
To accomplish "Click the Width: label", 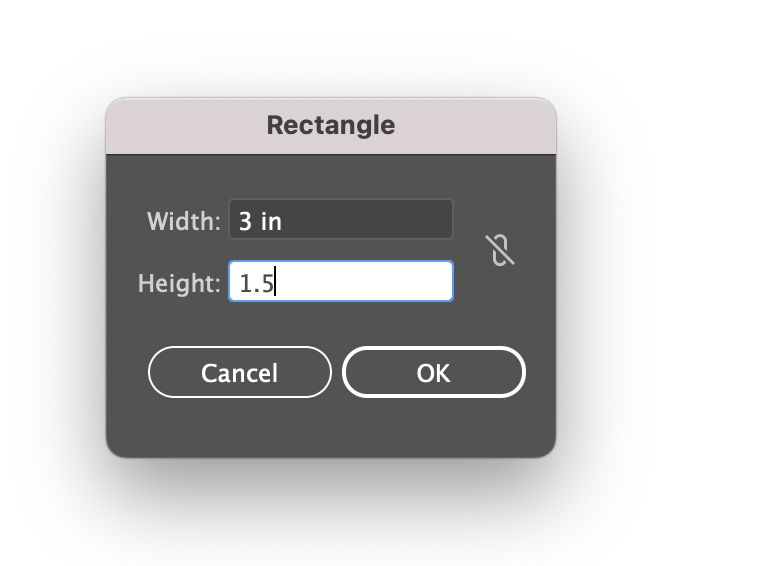I will point(184,221).
